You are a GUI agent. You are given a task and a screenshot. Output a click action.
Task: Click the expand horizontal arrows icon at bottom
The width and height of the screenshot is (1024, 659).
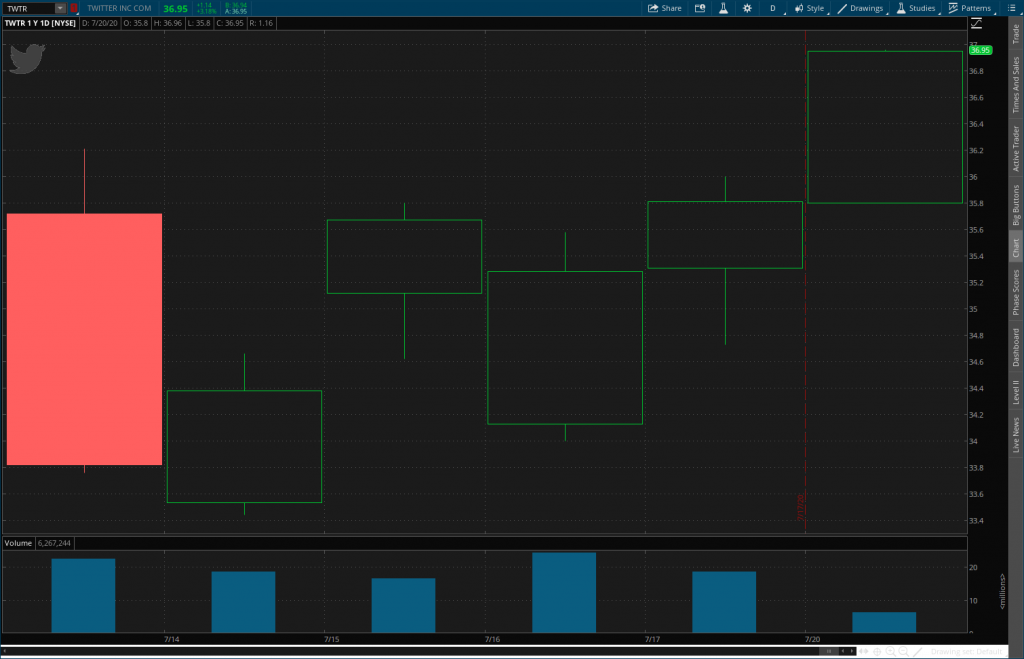(863, 651)
